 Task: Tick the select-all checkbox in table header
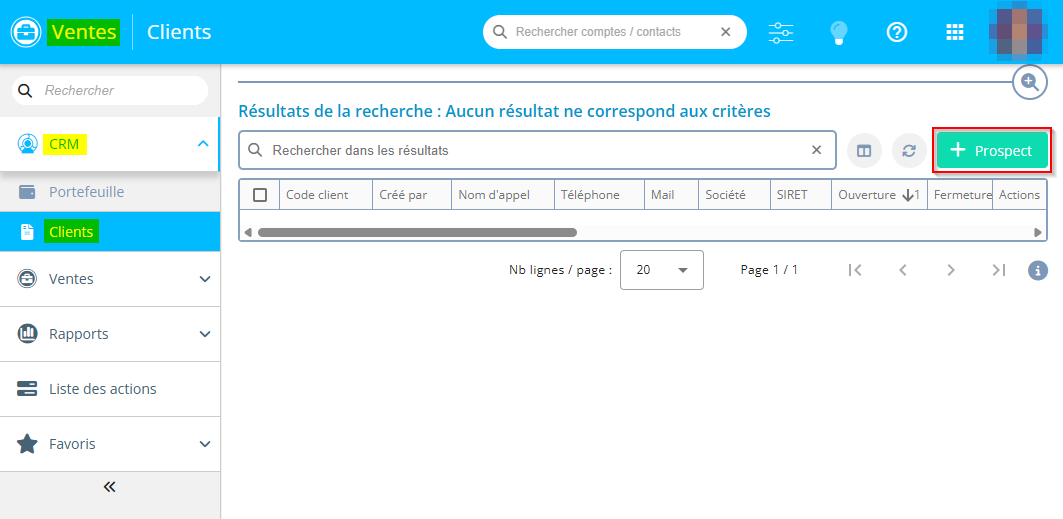click(260, 195)
